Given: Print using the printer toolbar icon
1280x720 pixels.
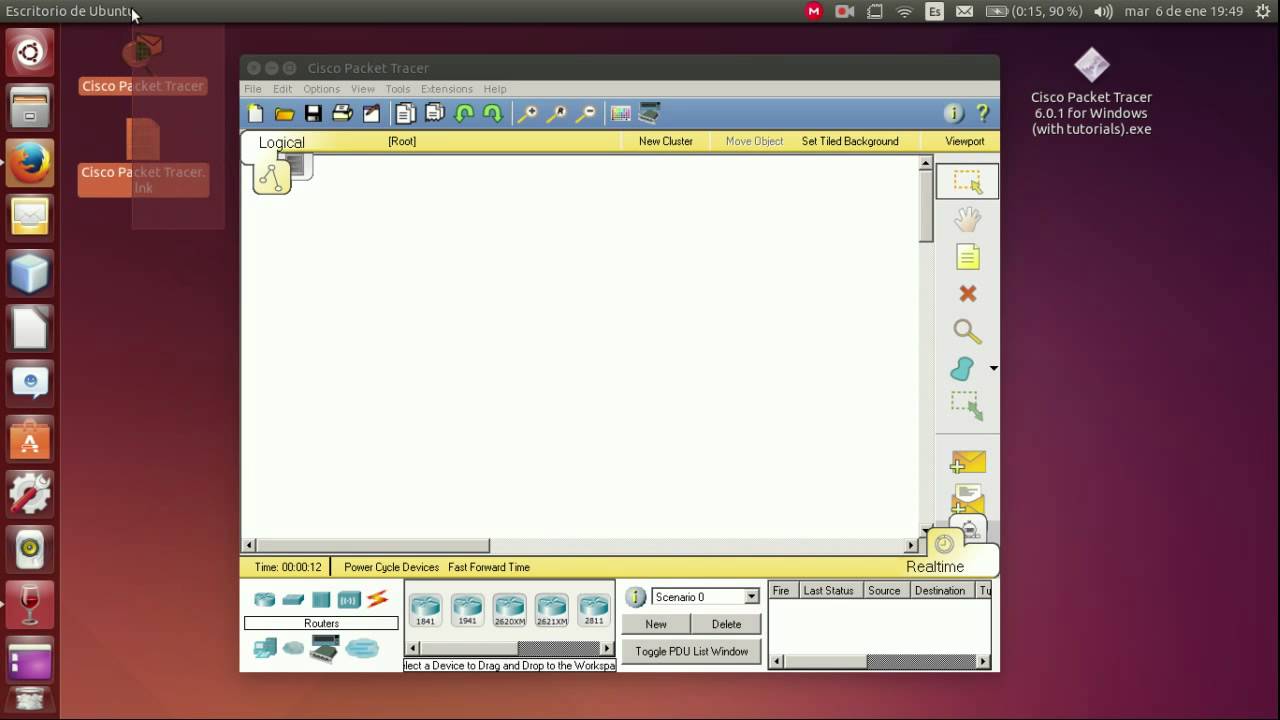Looking at the screenshot, I should 342,114.
